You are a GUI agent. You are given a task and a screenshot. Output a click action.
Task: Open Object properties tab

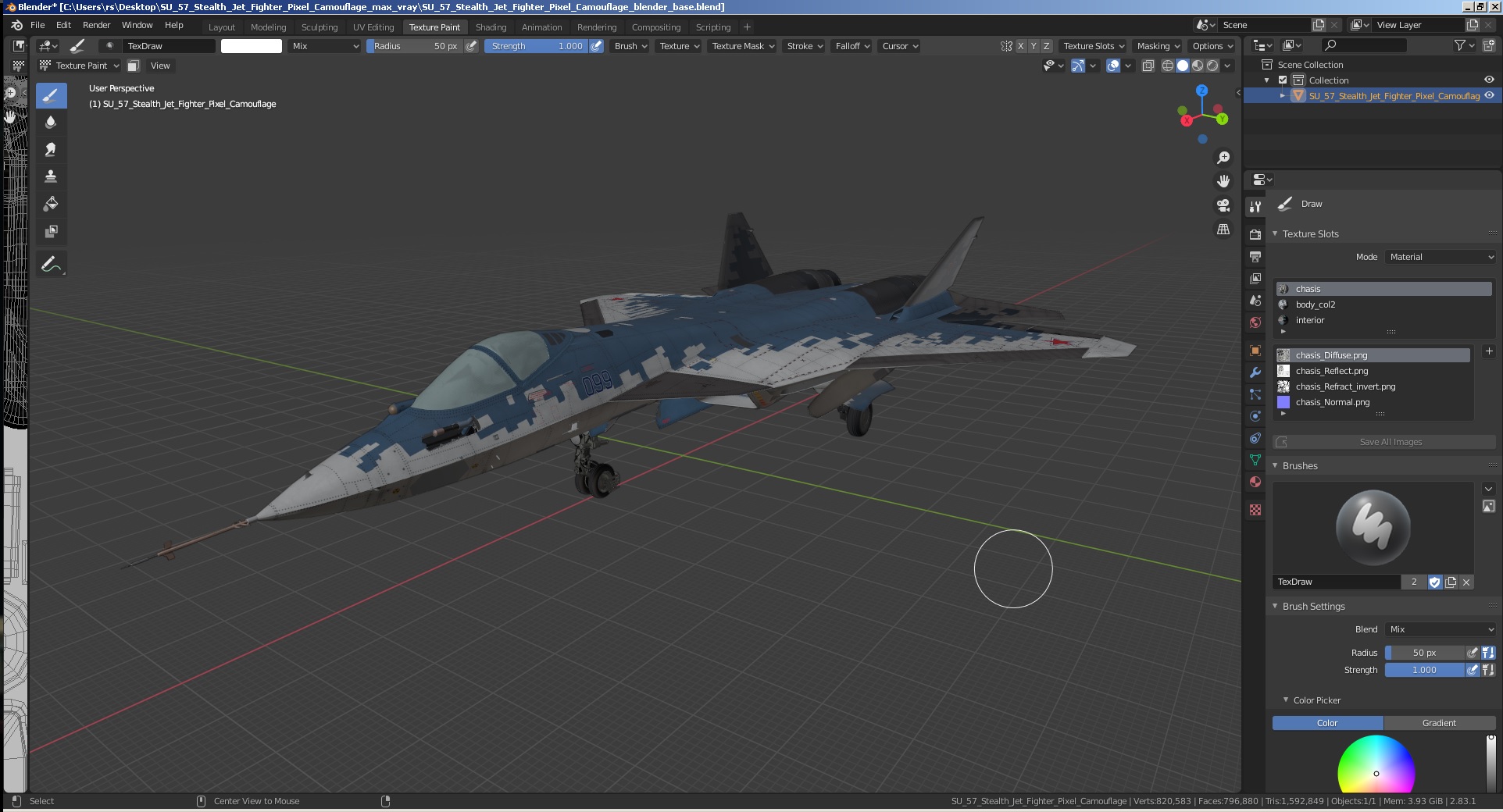[1255, 351]
